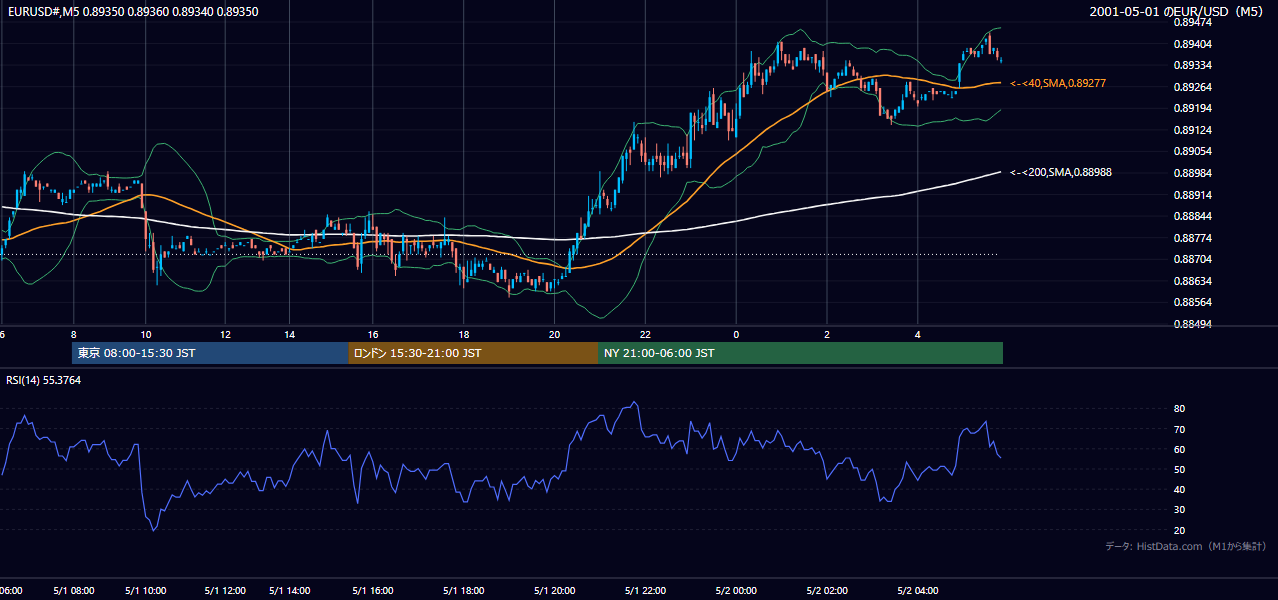Click the NY 21:00-06:00 JST session bar

click(800, 353)
